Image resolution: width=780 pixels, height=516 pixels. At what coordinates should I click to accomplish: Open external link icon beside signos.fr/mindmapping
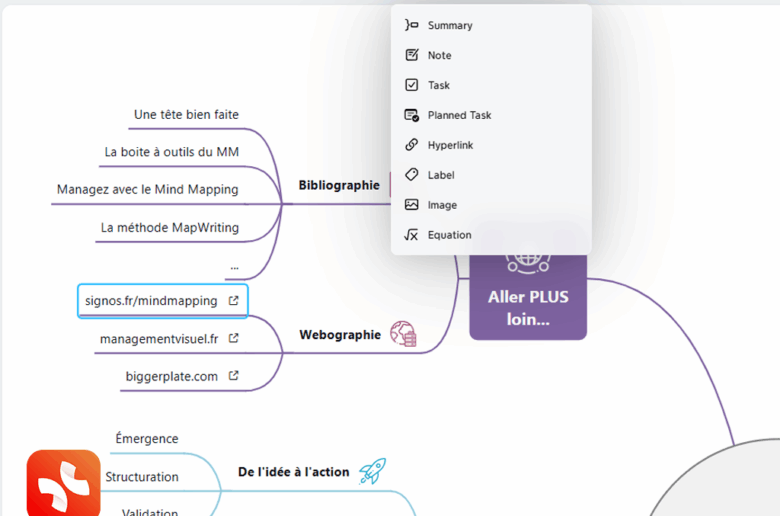233,300
